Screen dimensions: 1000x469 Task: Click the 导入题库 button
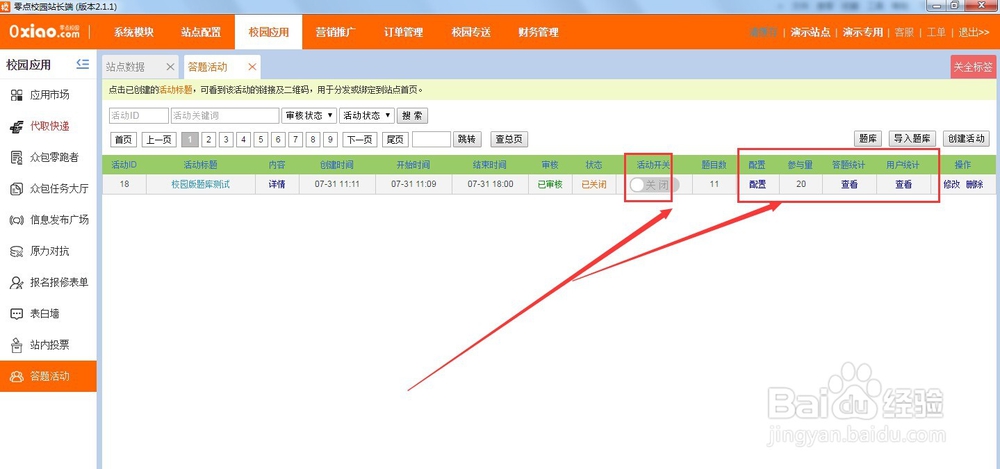pyautogui.click(x=913, y=138)
